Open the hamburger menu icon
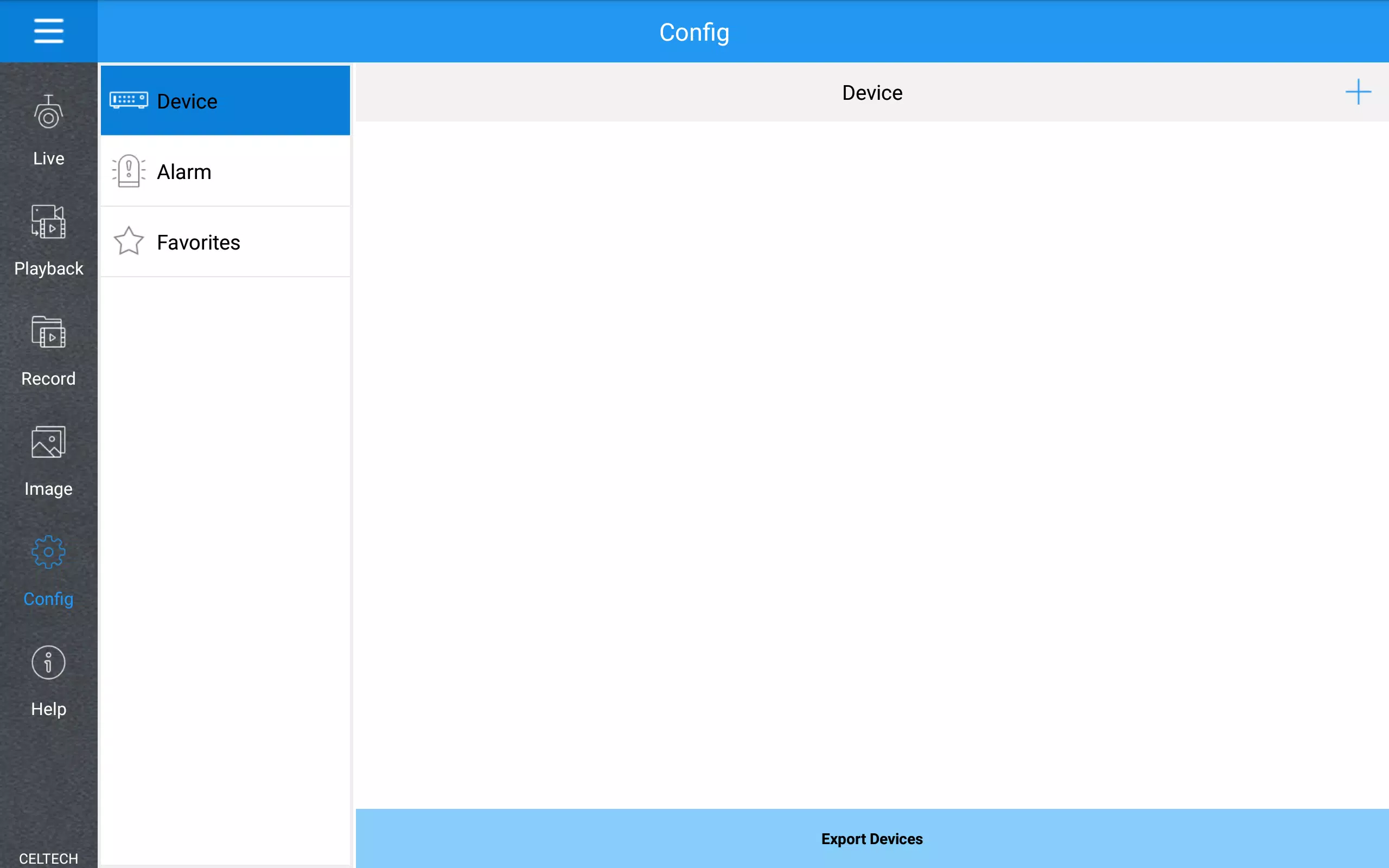The height and width of the screenshot is (868, 1389). point(48,31)
